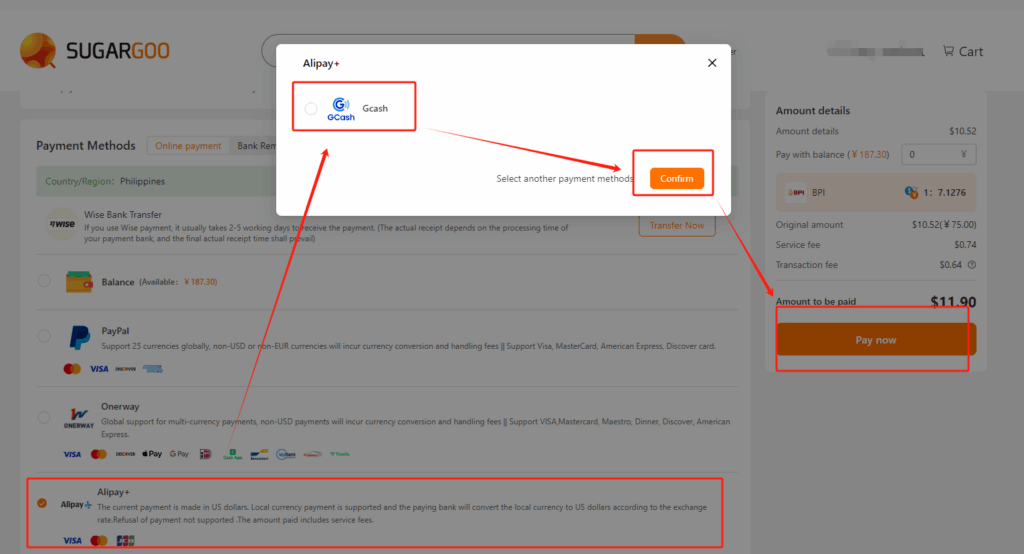Click the Sugargoo logo
The height and width of the screenshot is (554, 1024).
click(95, 50)
